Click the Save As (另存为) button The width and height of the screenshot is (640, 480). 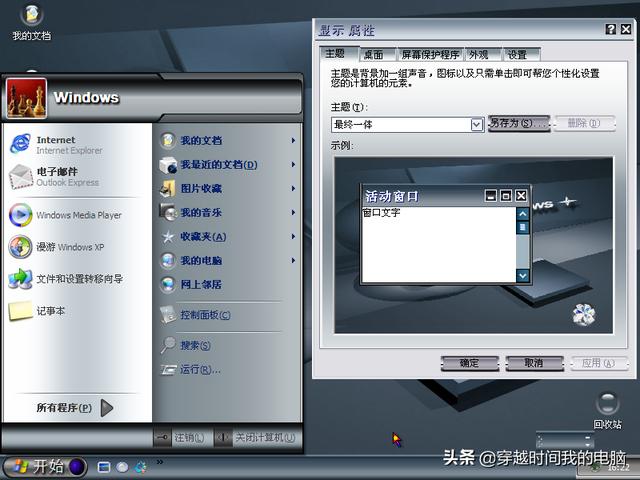click(519, 123)
